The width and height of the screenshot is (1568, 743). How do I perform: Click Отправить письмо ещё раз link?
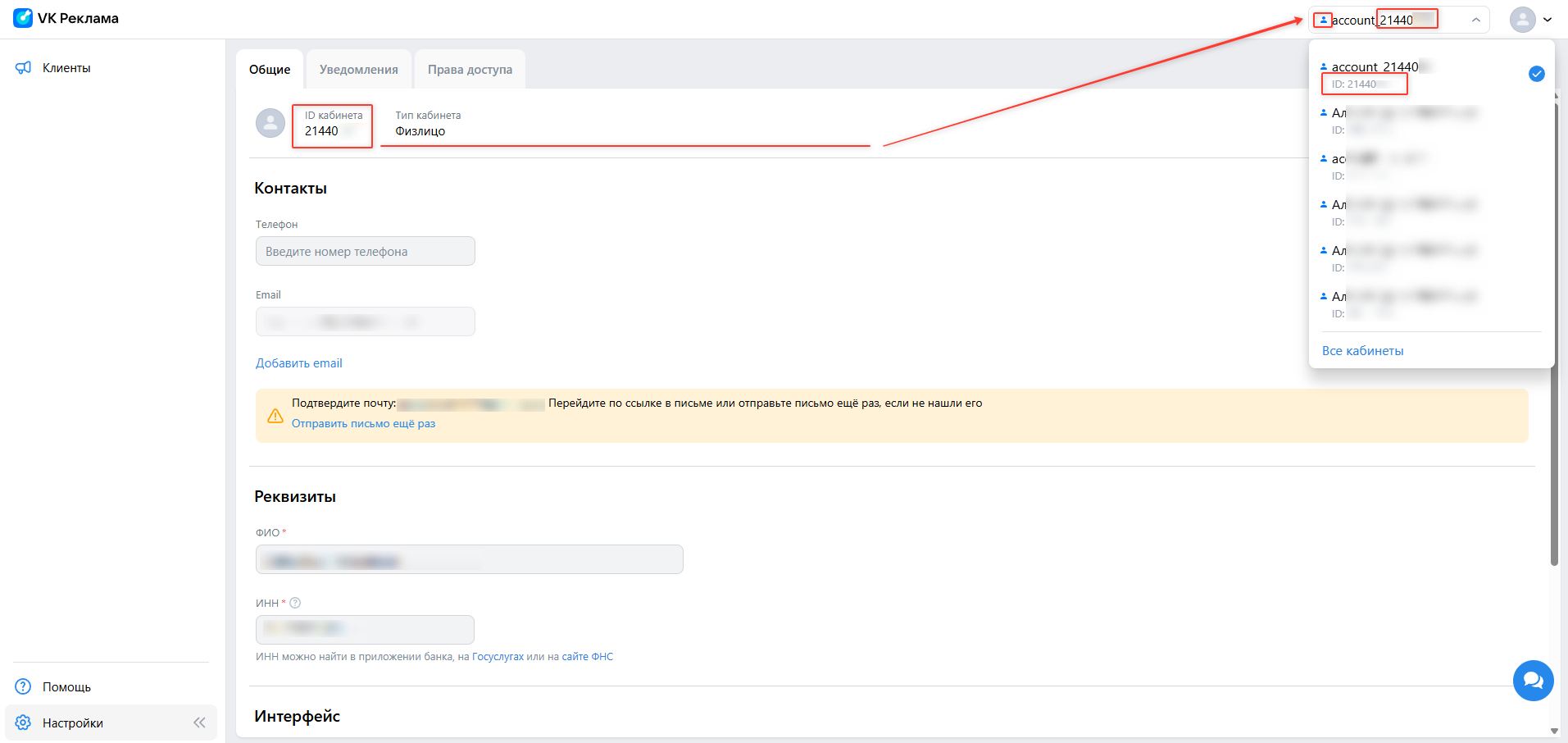(x=363, y=424)
